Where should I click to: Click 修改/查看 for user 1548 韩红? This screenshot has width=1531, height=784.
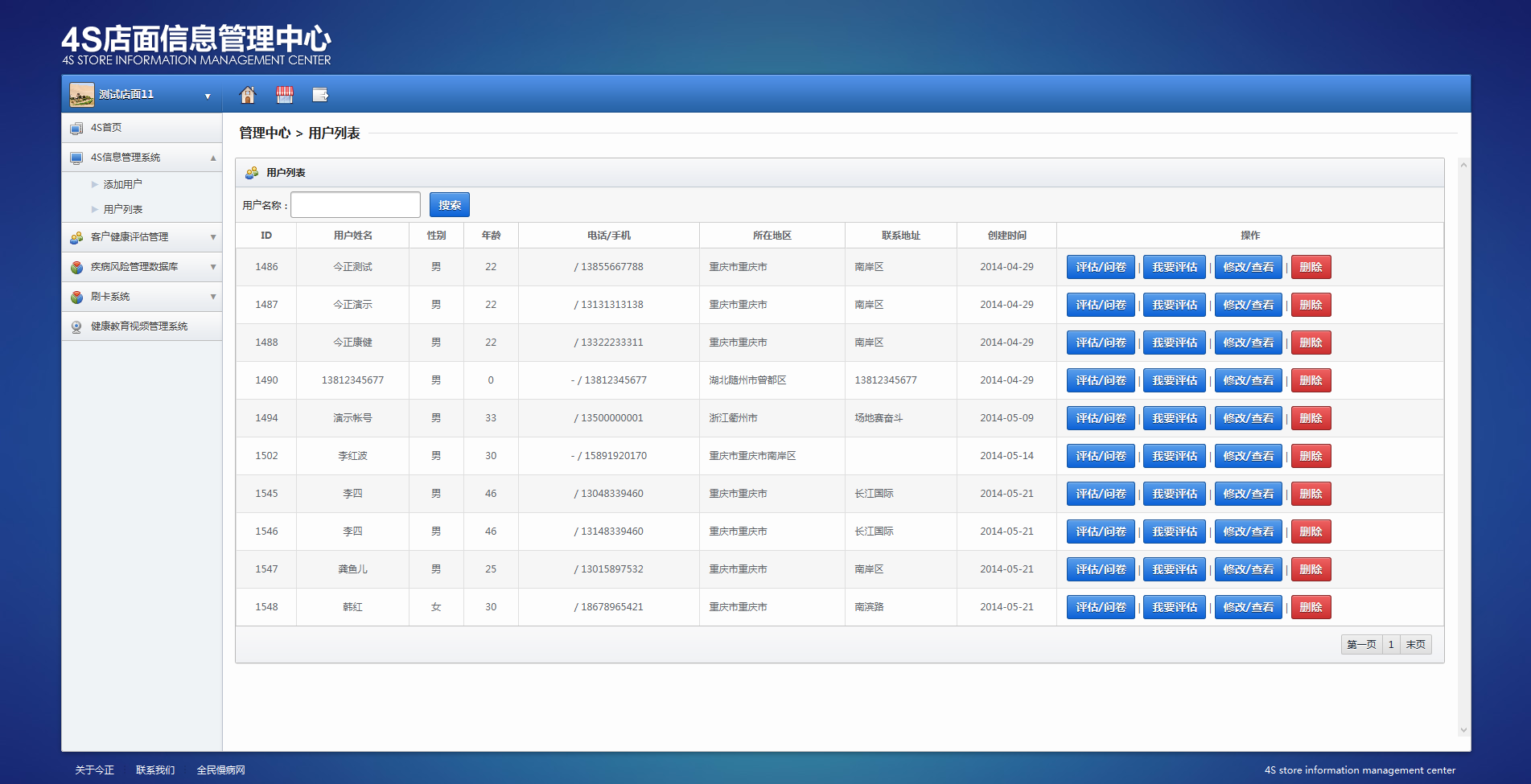pyautogui.click(x=1249, y=607)
